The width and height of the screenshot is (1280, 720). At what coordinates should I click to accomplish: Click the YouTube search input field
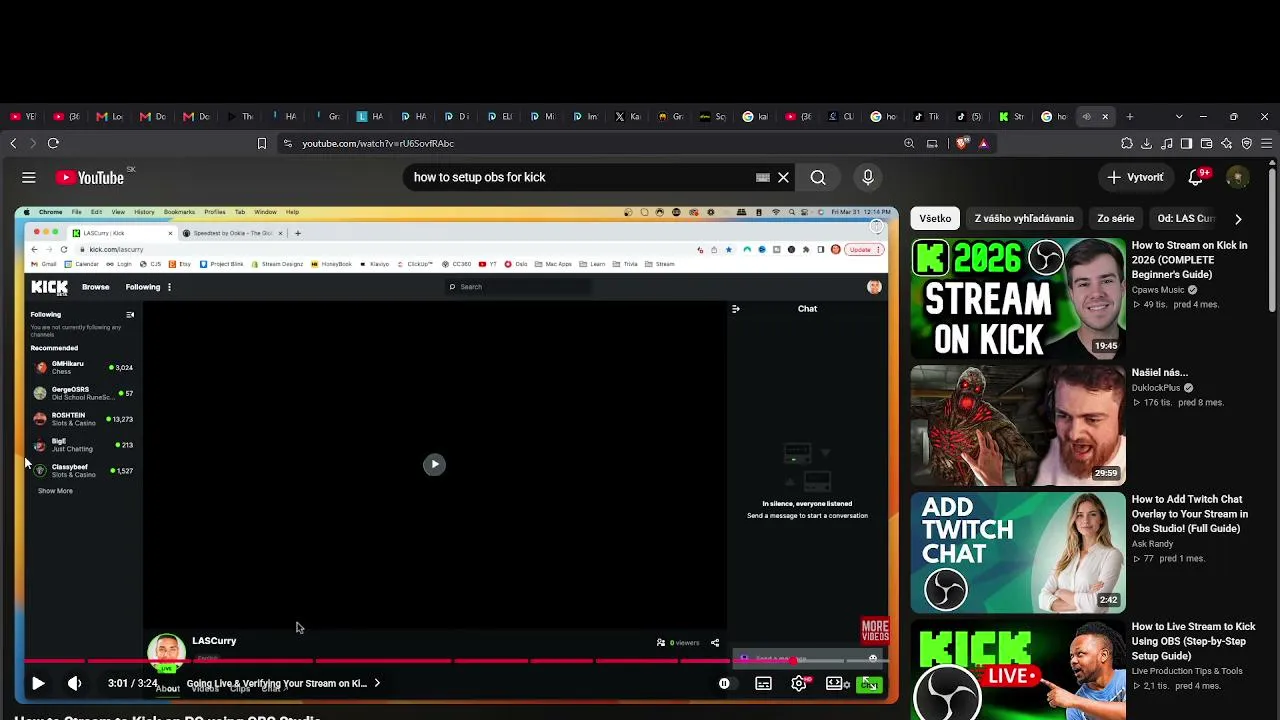580,178
